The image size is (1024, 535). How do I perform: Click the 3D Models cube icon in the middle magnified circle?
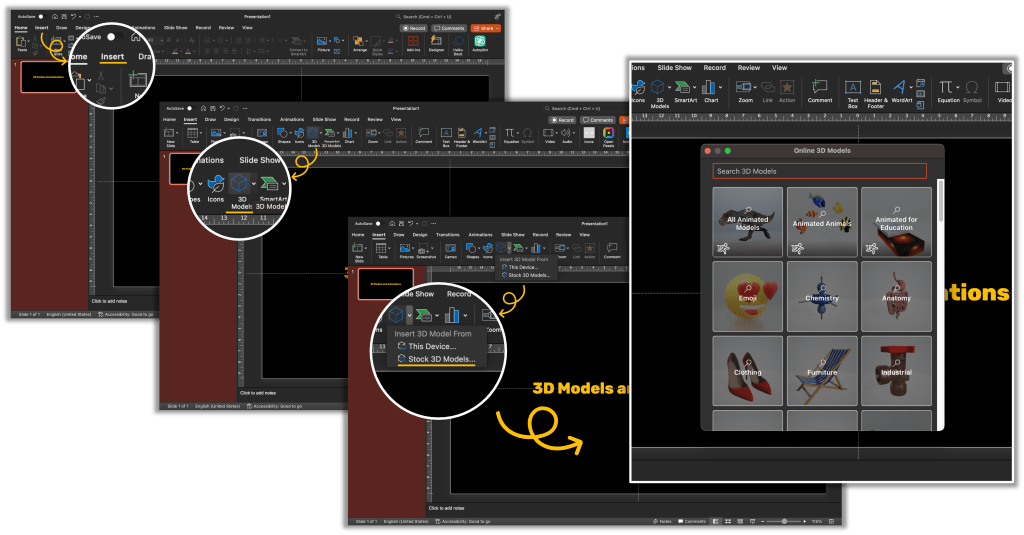coord(240,183)
